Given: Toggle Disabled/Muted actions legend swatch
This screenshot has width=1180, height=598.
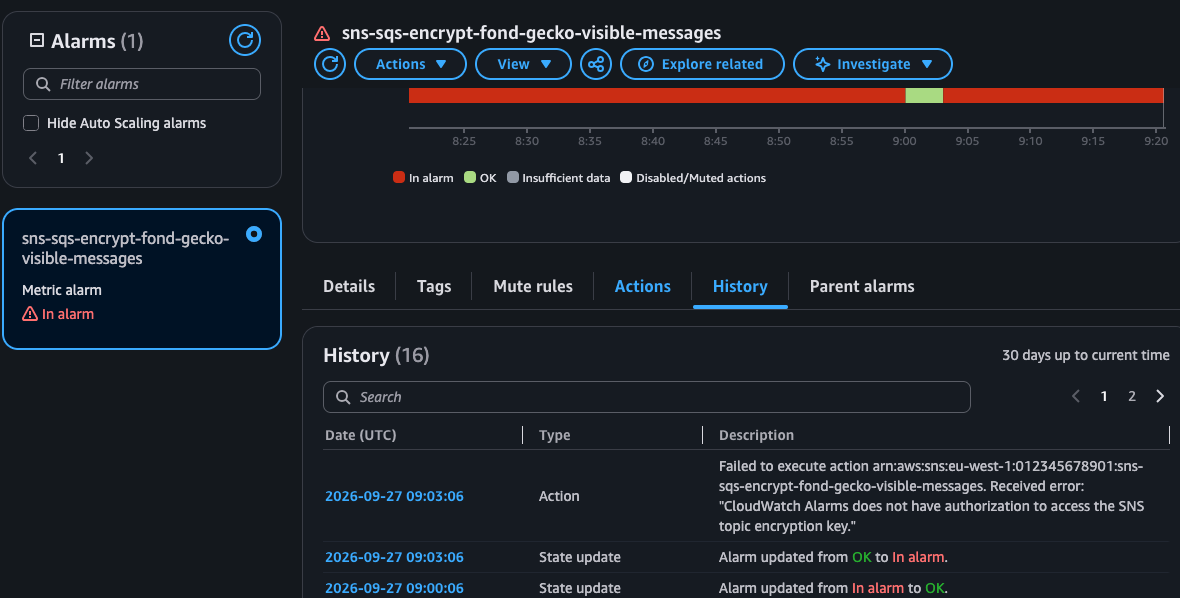Looking at the screenshot, I should point(625,178).
